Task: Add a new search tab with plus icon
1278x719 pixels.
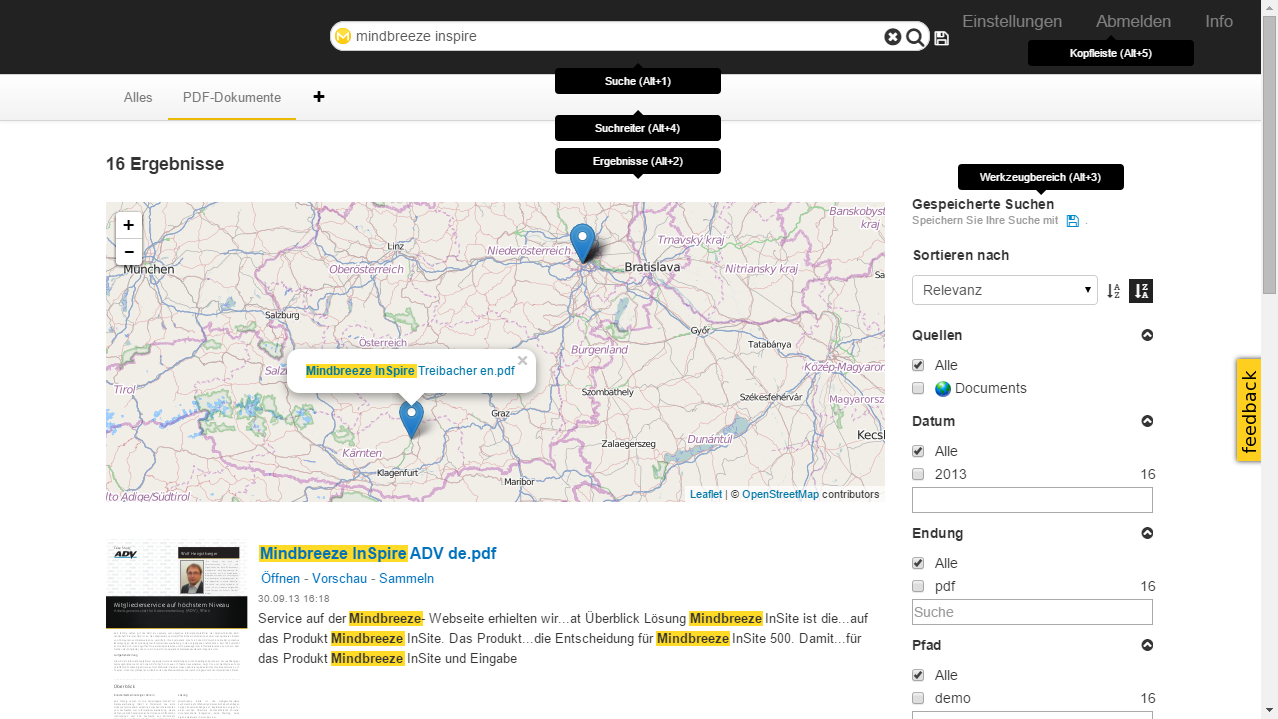Action: pyautogui.click(x=319, y=97)
